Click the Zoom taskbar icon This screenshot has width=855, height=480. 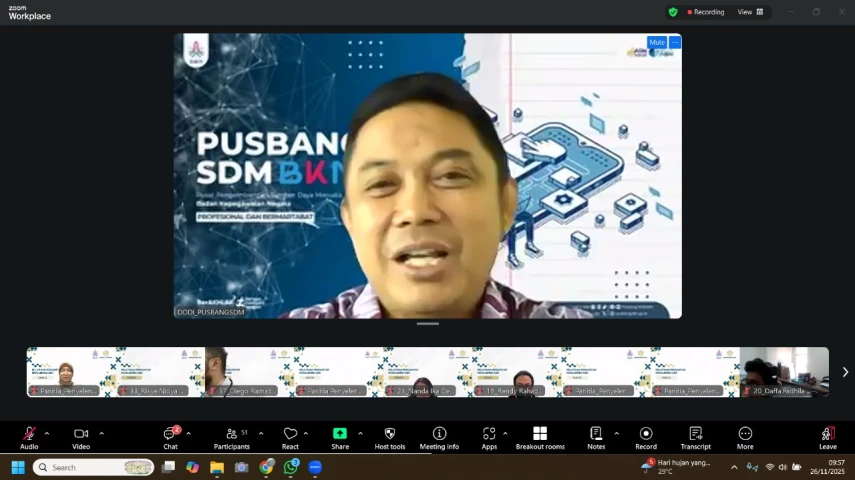click(x=315, y=467)
